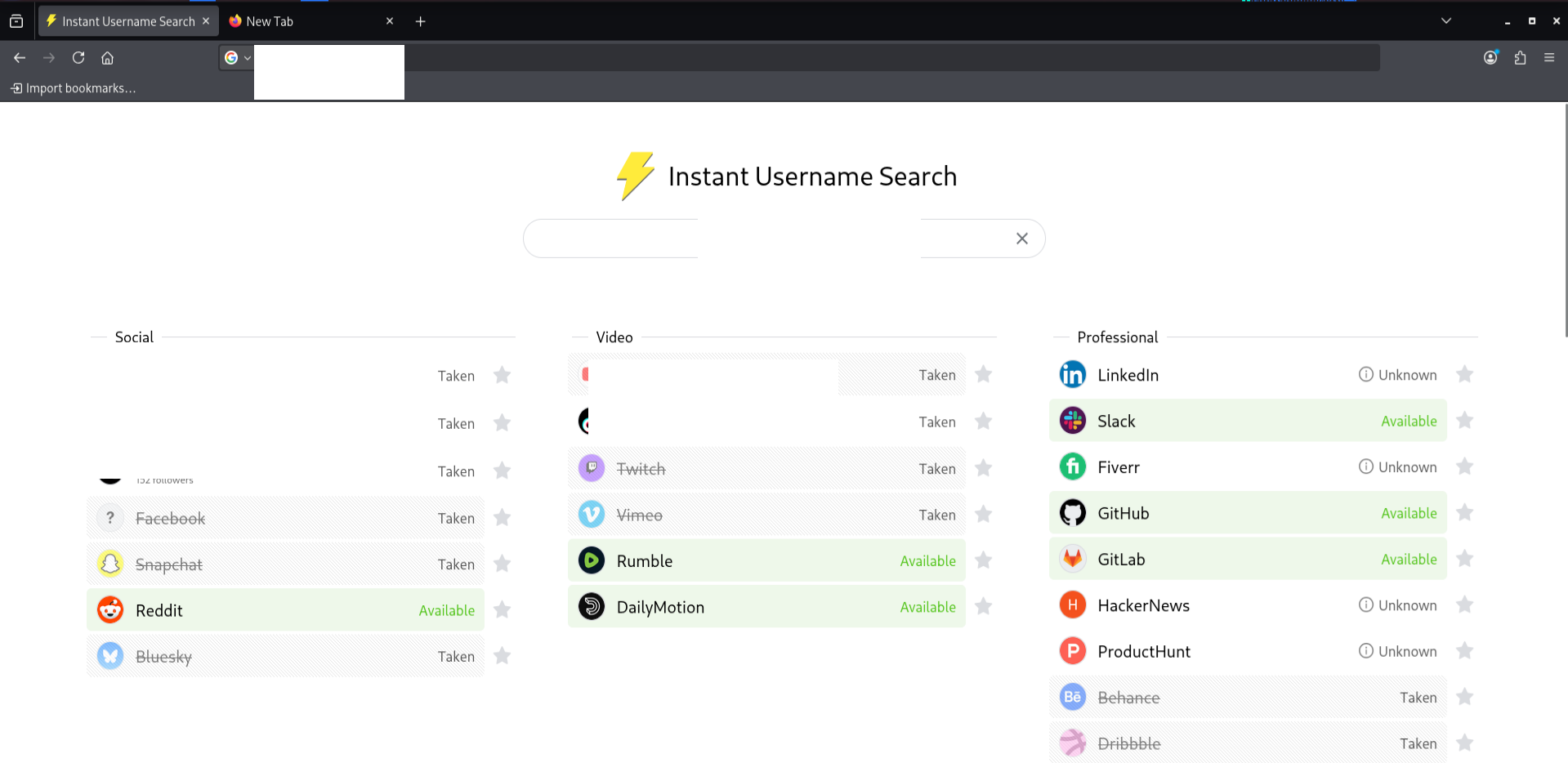The image size is (1568, 763).
Task: Star the DailyMotion row
Action: coord(984,606)
